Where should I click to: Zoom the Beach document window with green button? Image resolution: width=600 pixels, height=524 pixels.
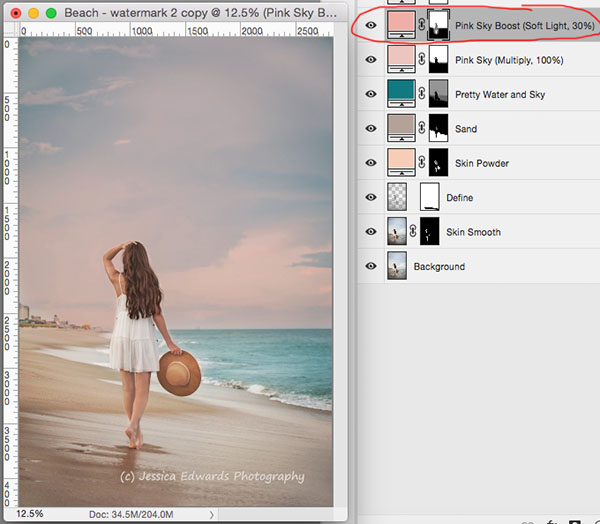point(51,13)
